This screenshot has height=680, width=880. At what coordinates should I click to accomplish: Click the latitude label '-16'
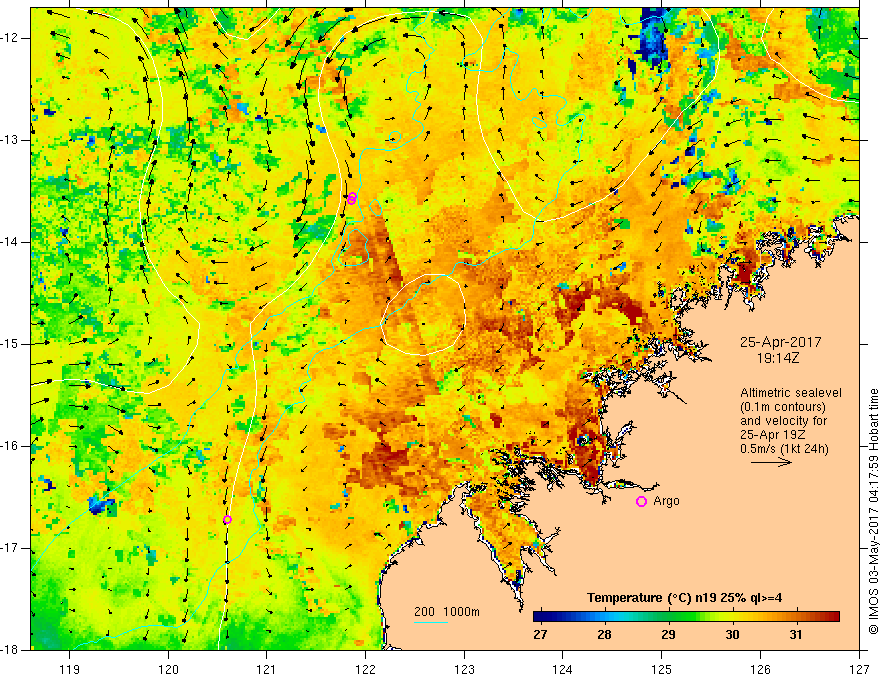point(11,446)
